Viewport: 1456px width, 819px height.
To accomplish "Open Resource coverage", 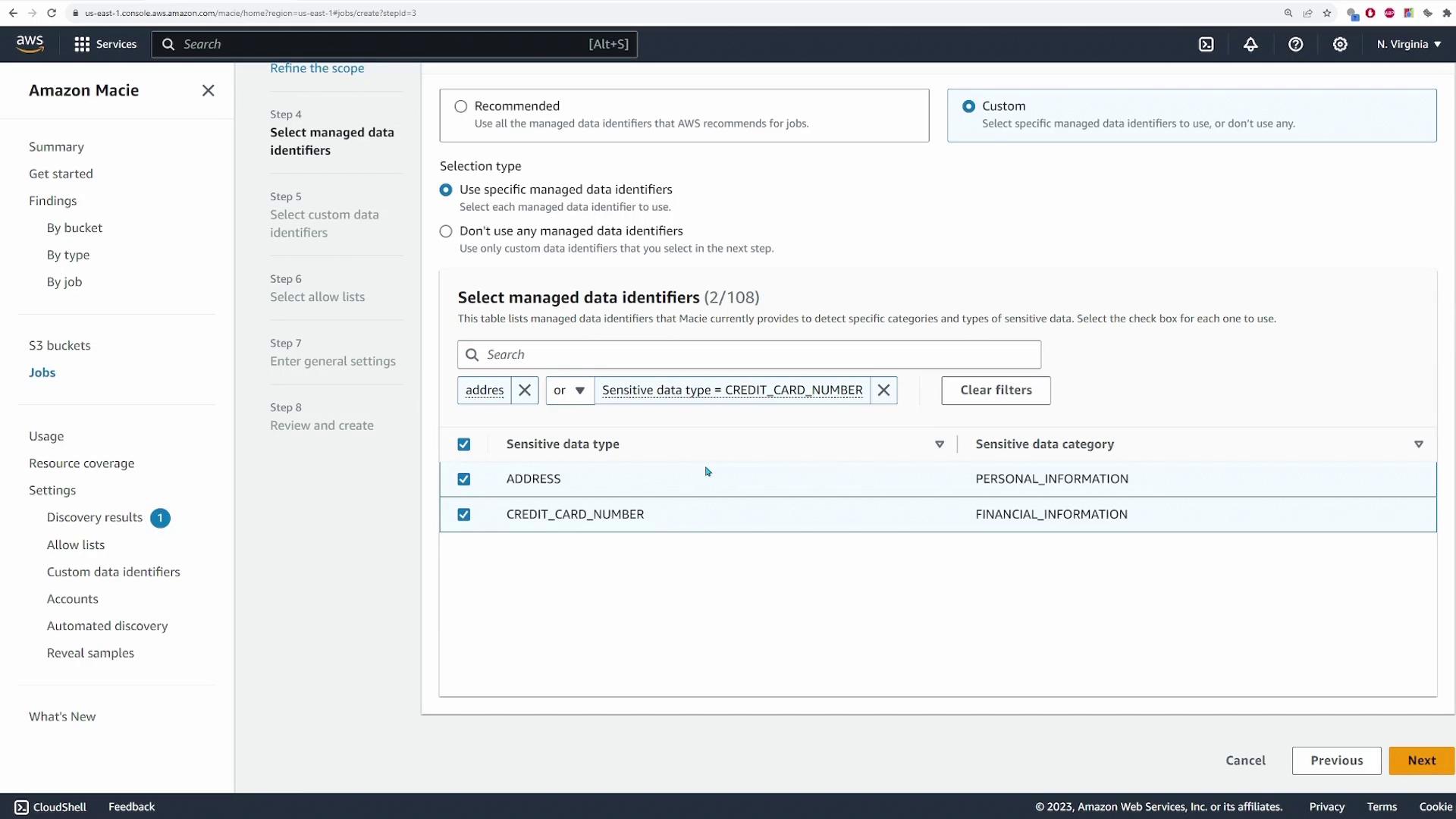I will 81,463.
